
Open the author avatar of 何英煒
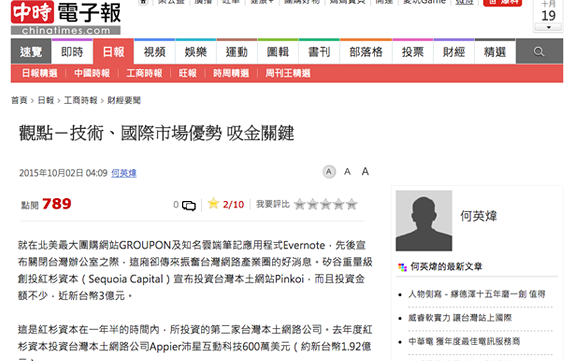[x=424, y=220]
